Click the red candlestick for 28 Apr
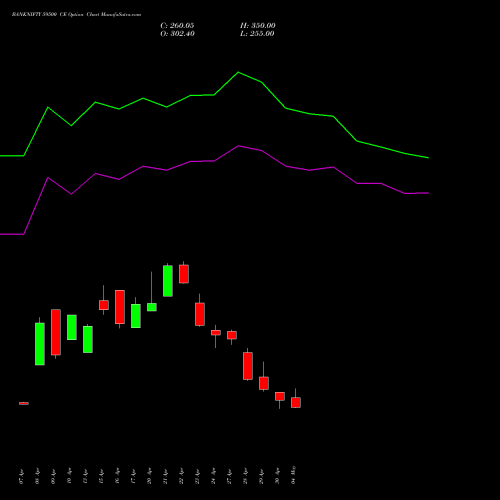 pos(248,366)
